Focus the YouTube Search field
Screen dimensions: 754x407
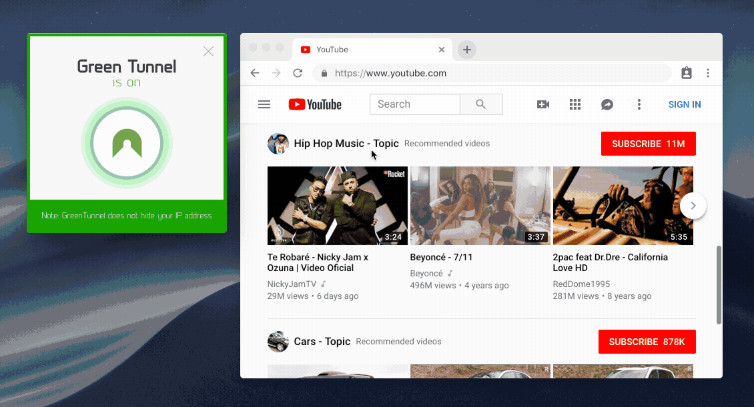pos(415,104)
